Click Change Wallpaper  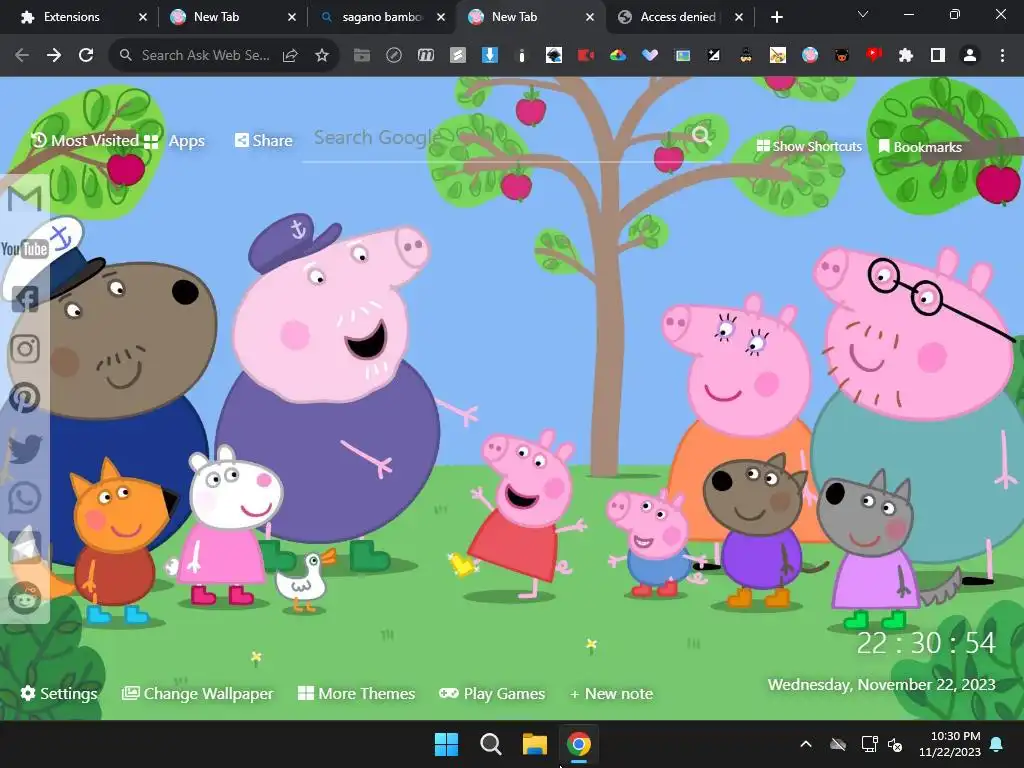point(198,694)
